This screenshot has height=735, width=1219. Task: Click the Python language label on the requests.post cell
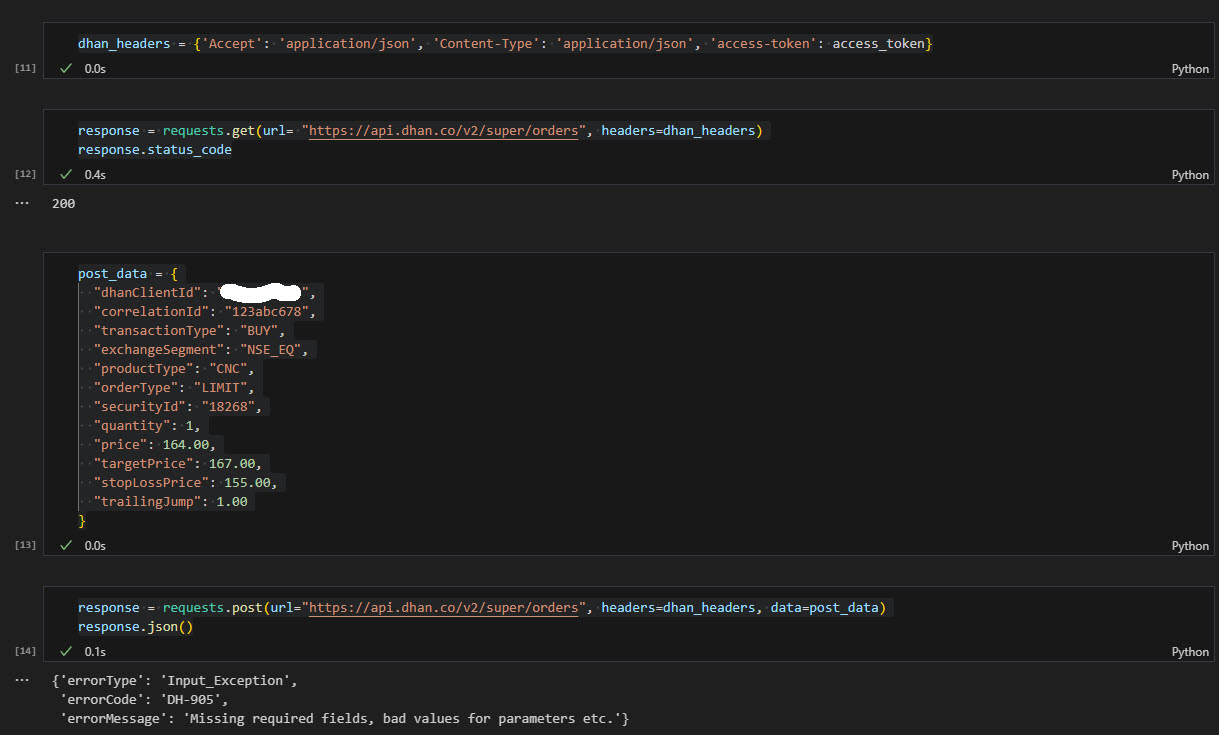[x=1189, y=652]
